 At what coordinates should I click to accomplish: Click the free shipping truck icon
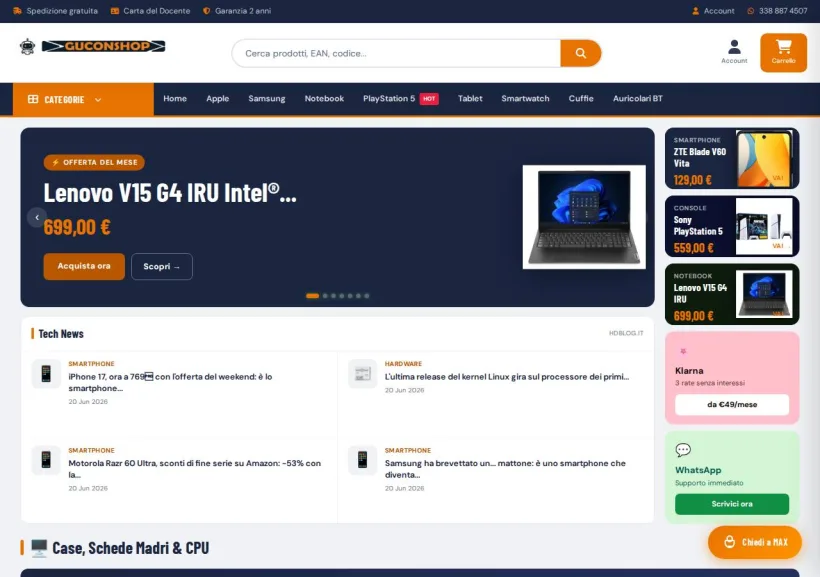click(17, 11)
